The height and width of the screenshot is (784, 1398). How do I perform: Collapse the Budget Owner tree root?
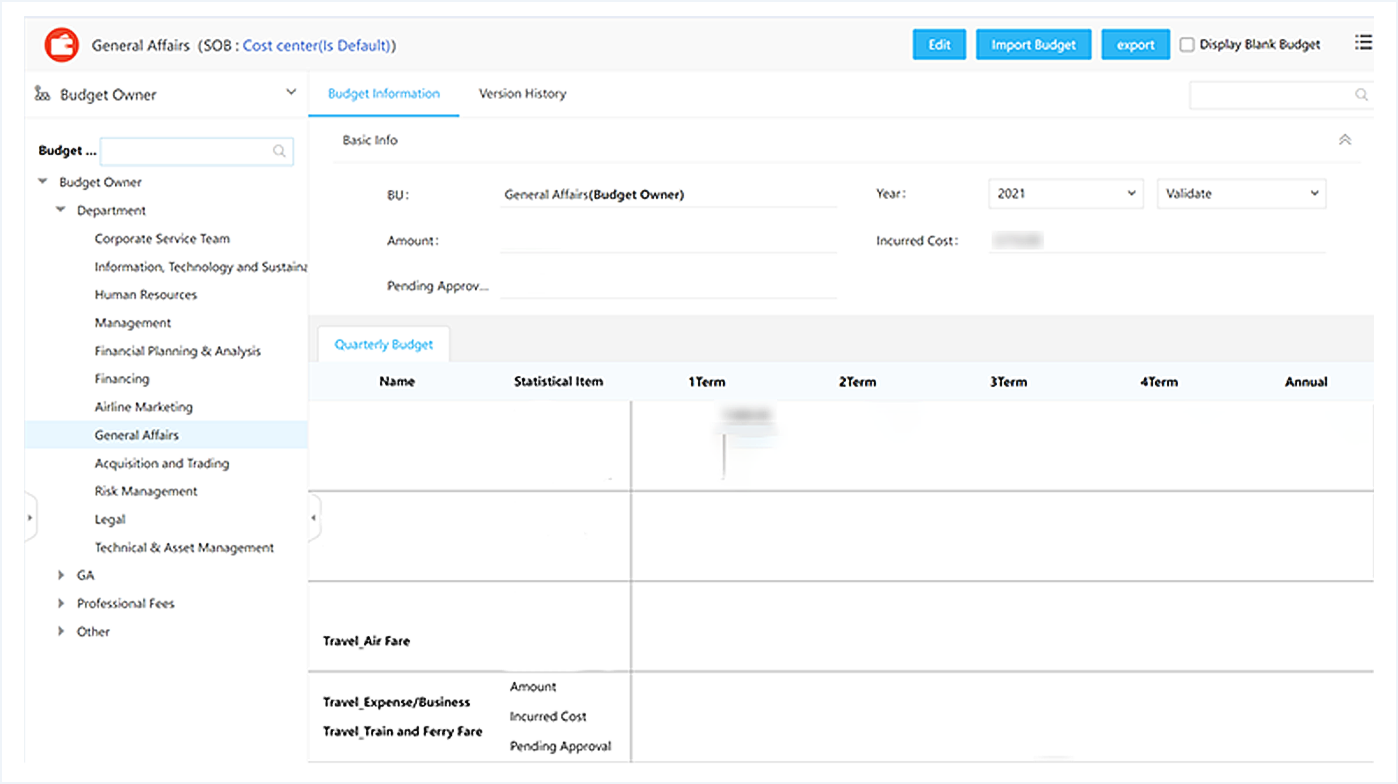[42, 182]
